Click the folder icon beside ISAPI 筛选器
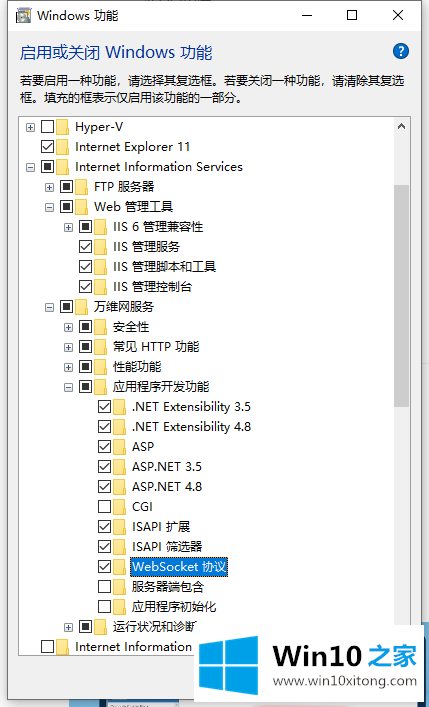Viewport: 429px width, 707px height. pos(119,546)
